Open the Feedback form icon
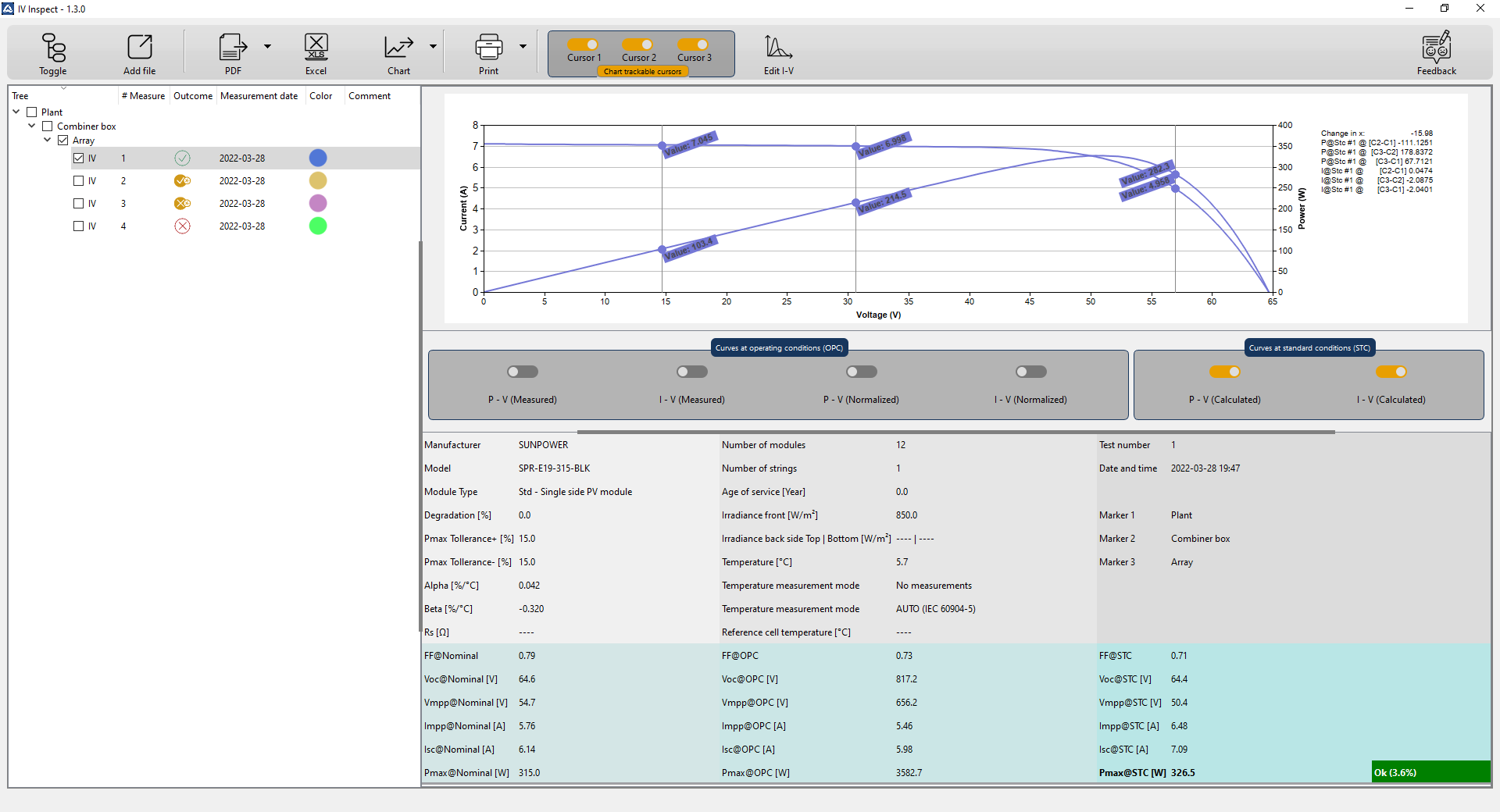1500x812 pixels. [1436, 48]
